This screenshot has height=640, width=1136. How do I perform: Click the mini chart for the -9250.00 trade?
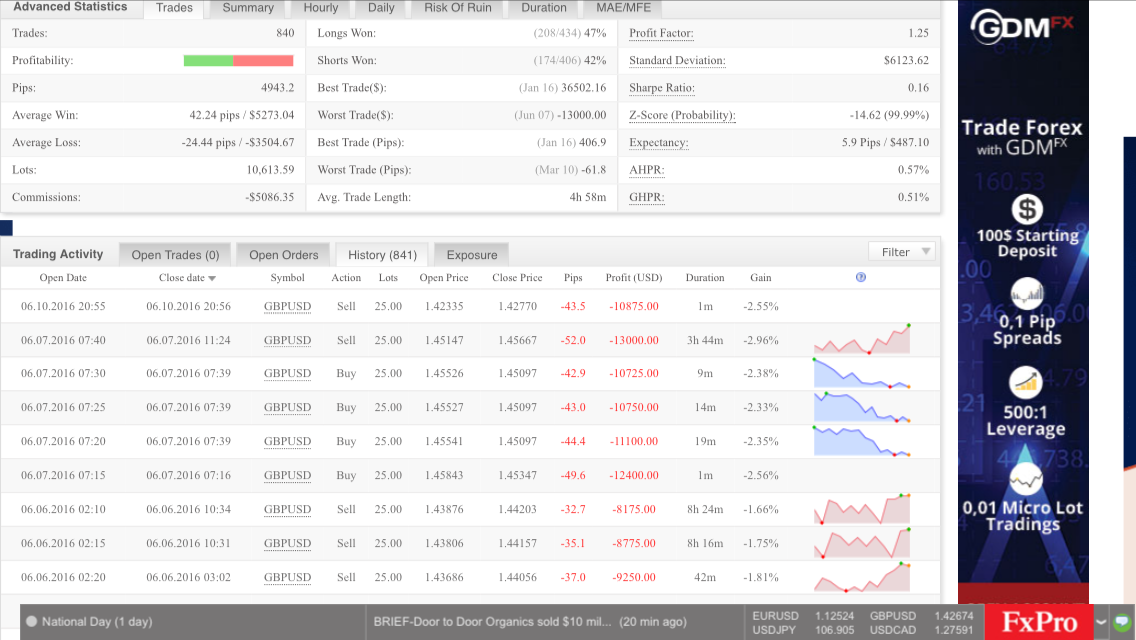861,577
